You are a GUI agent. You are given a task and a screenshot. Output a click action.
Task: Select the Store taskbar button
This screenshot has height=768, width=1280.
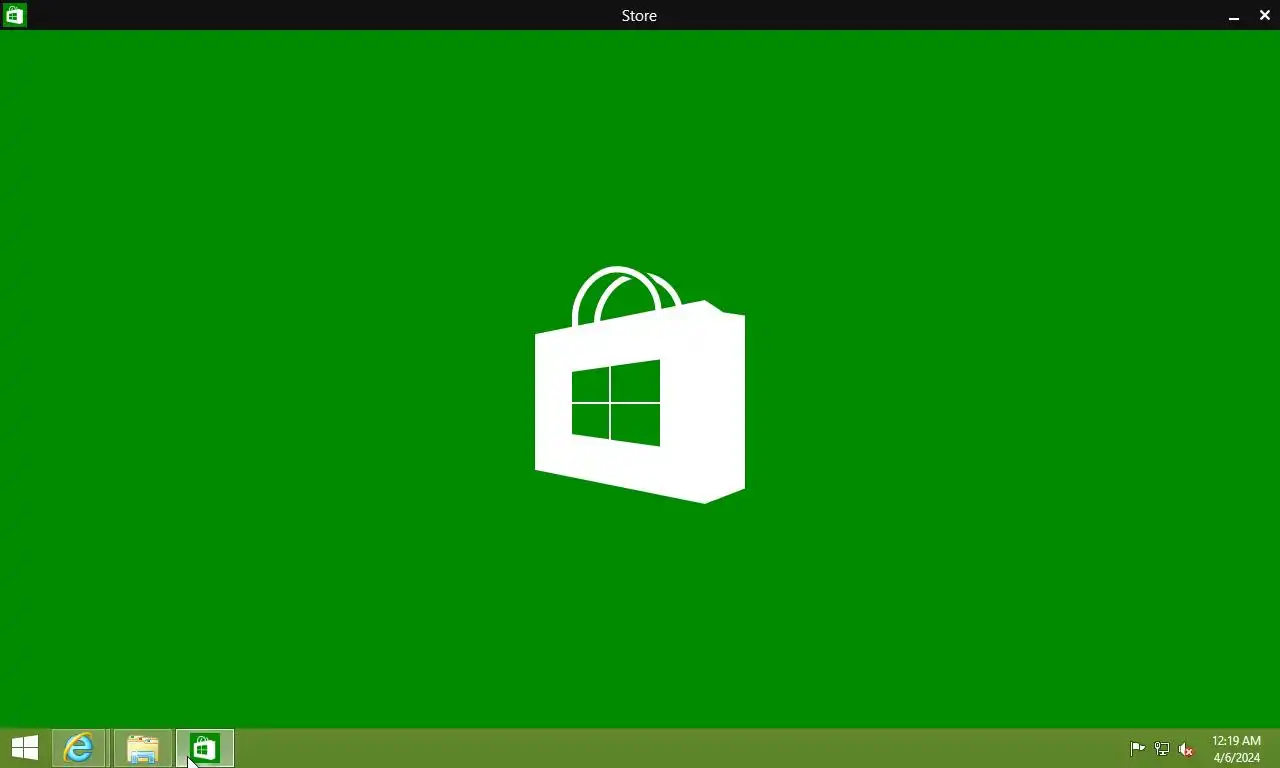(205, 748)
